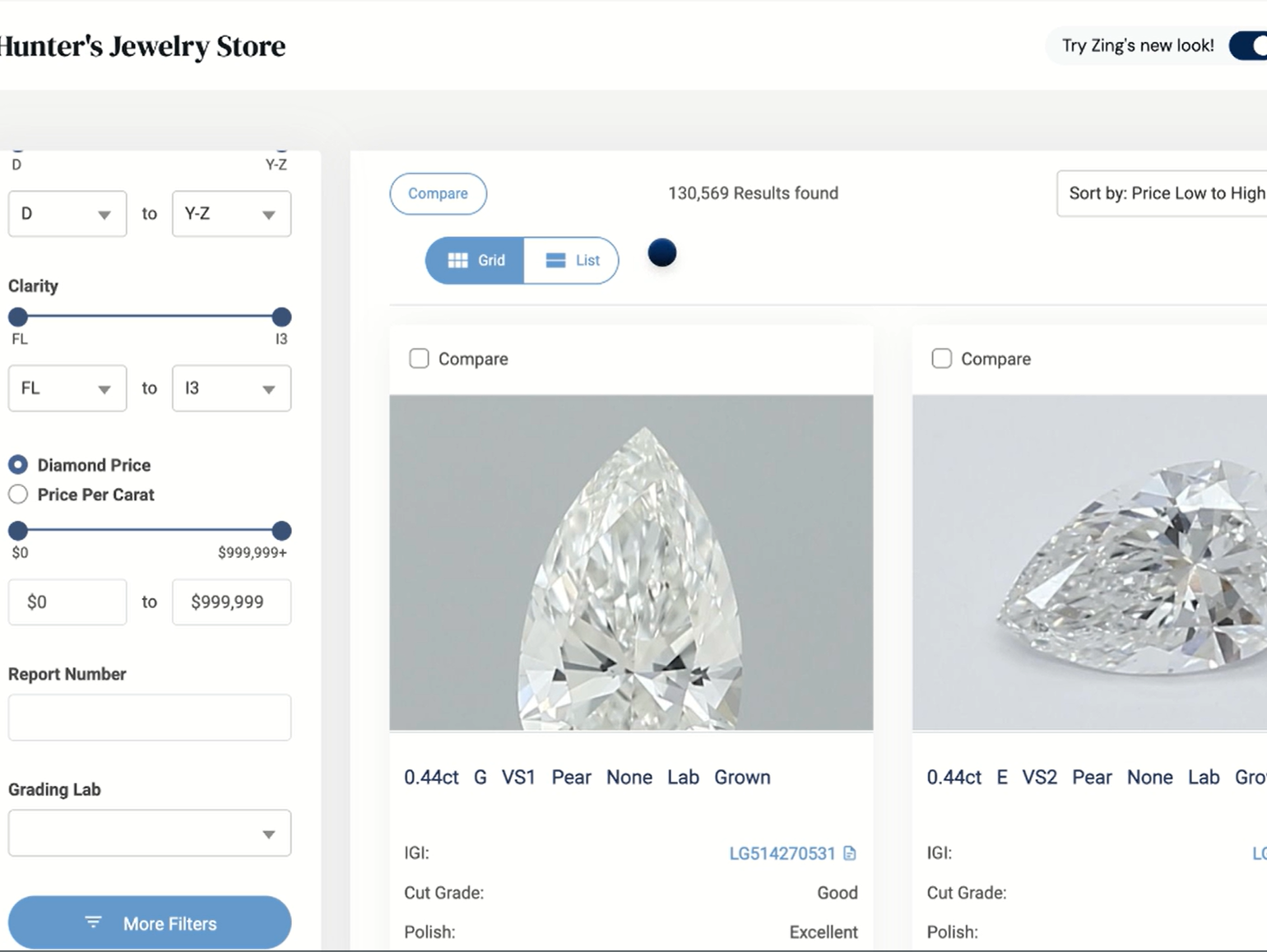
Task: Click the minimum price $0 field
Action: click(x=67, y=602)
